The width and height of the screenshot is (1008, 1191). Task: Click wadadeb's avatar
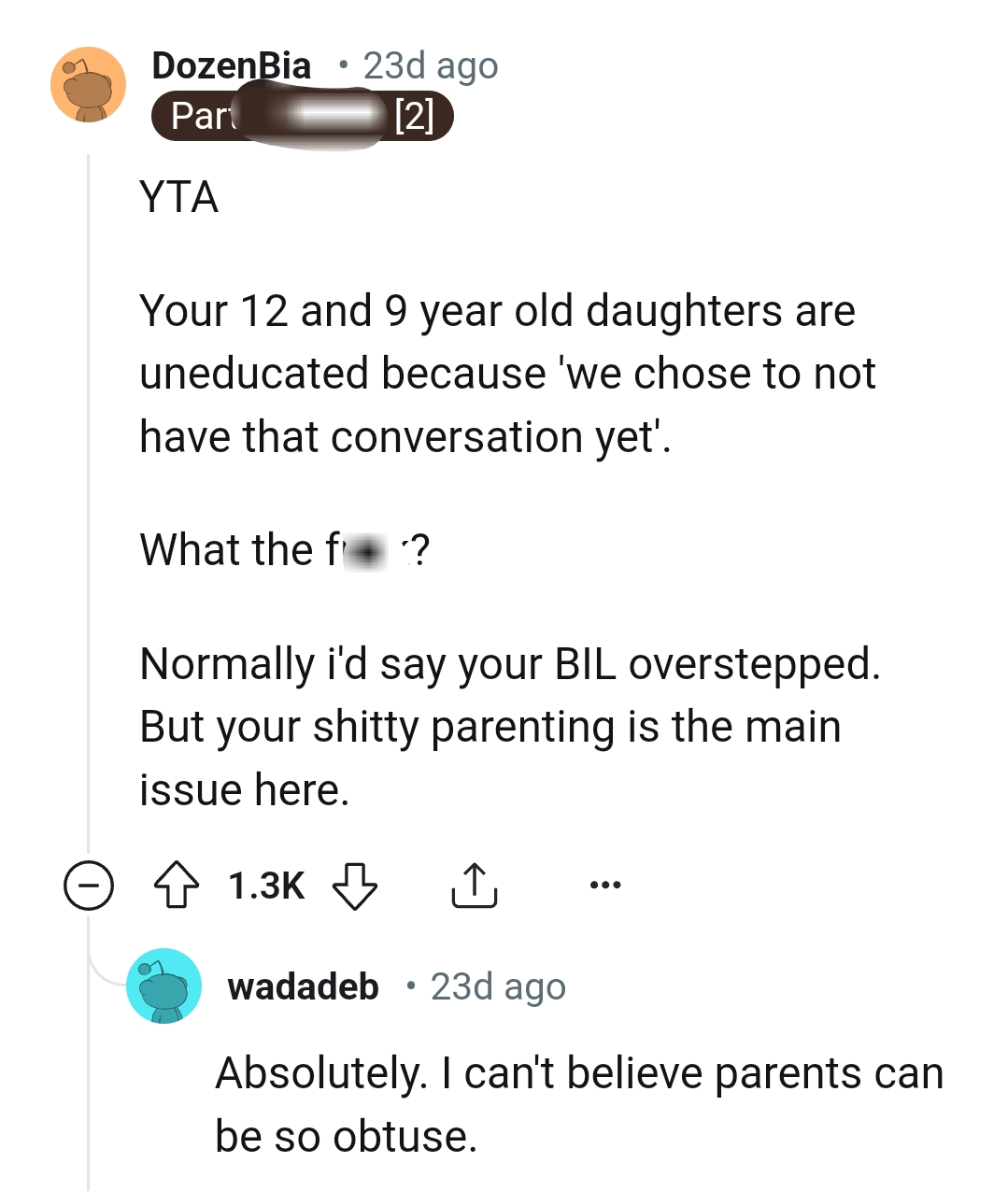click(x=164, y=987)
